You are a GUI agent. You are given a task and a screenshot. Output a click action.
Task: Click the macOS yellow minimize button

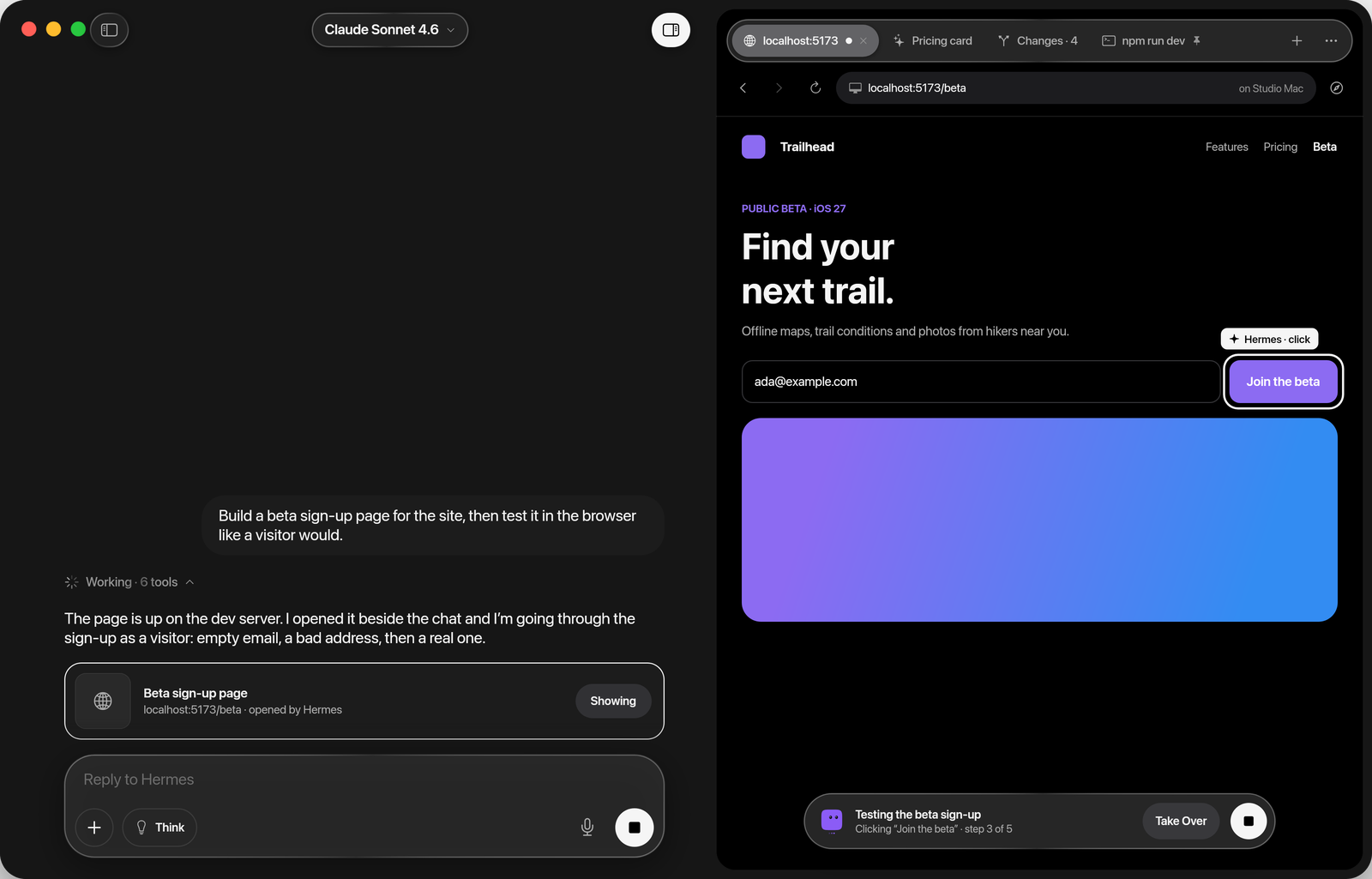point(53,29)
